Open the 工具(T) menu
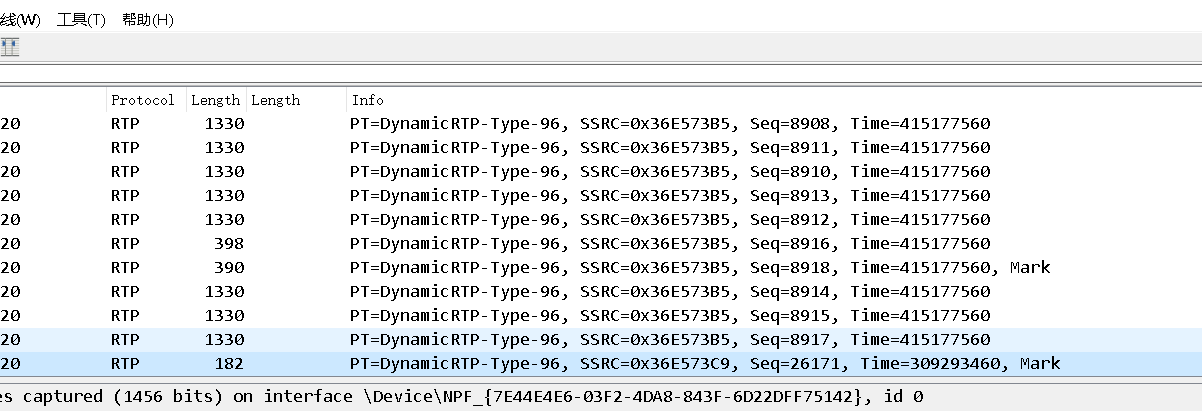 (81, 20)
